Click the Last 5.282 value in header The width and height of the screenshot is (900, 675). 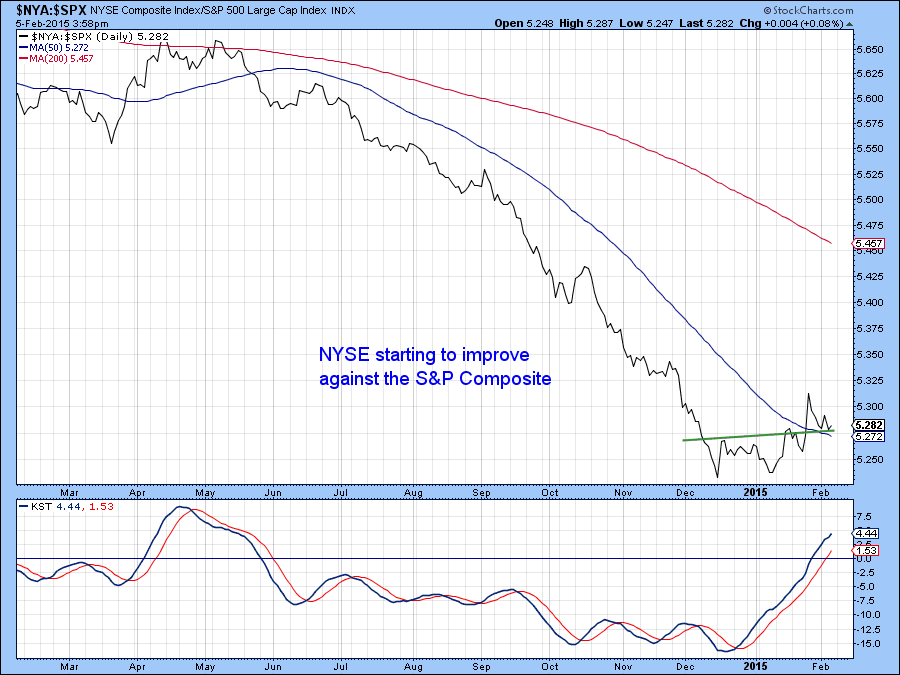pos(707,24)
